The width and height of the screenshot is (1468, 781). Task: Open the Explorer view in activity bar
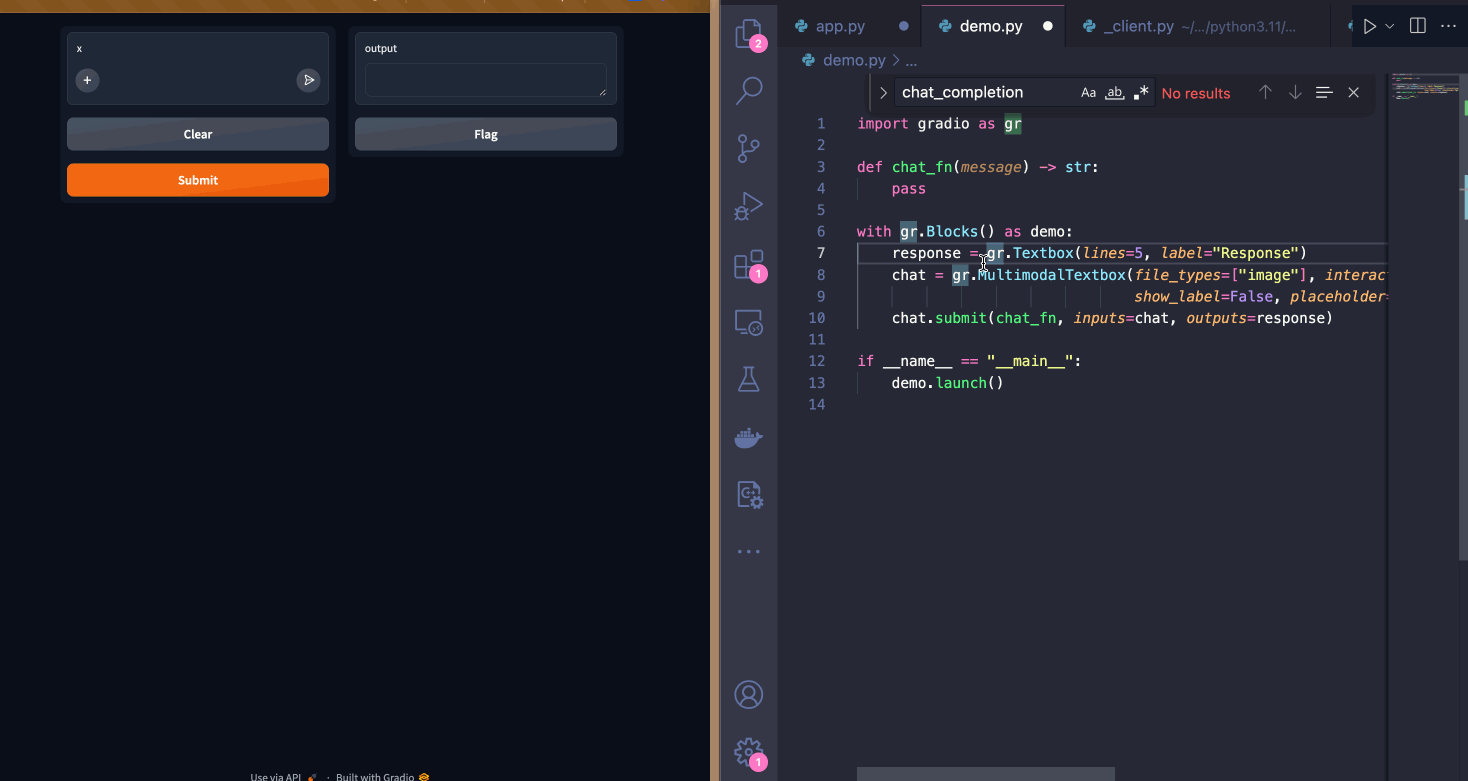point(748,34)
